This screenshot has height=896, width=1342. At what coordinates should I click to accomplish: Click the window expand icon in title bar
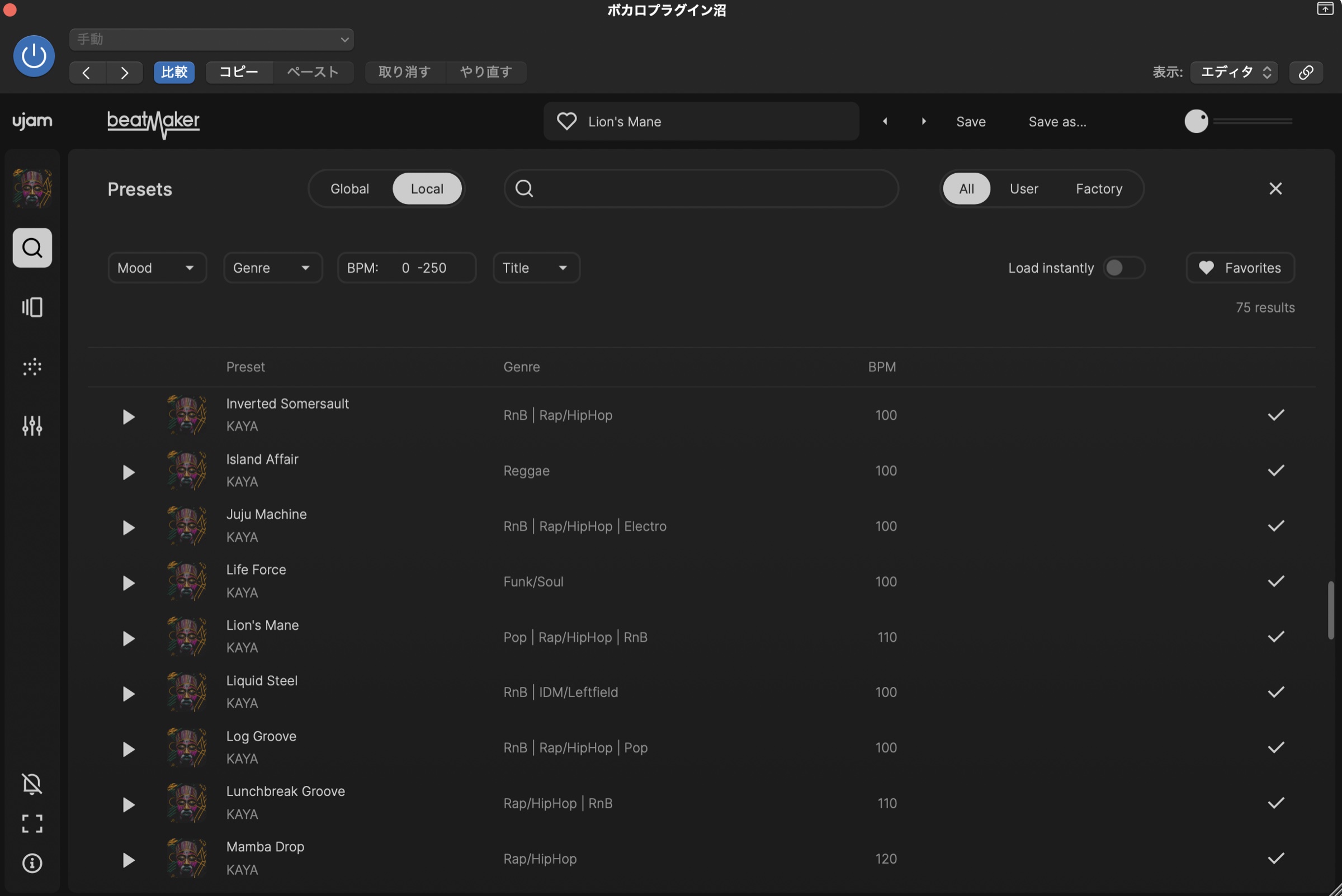pyautogui.click(x=1325, y=8)
